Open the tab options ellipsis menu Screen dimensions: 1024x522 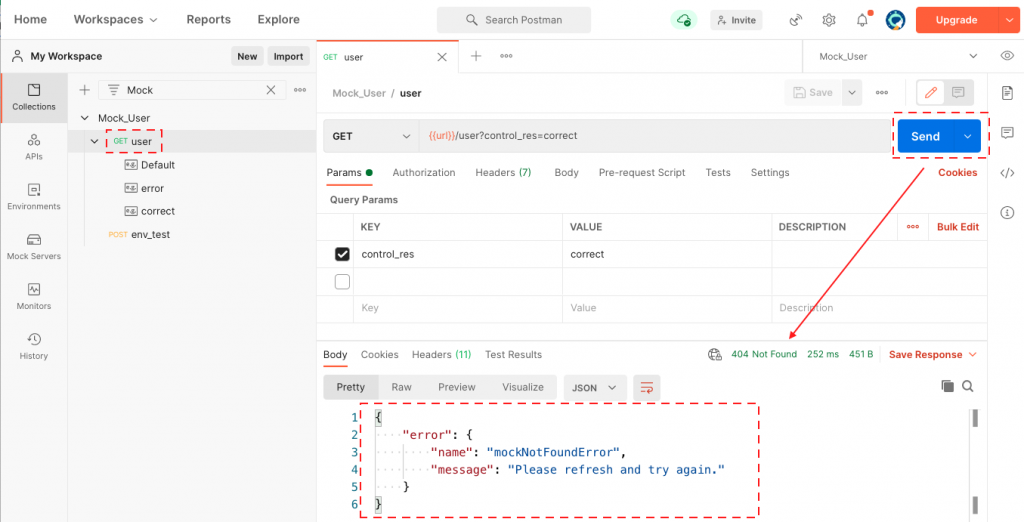pos(506,56)
